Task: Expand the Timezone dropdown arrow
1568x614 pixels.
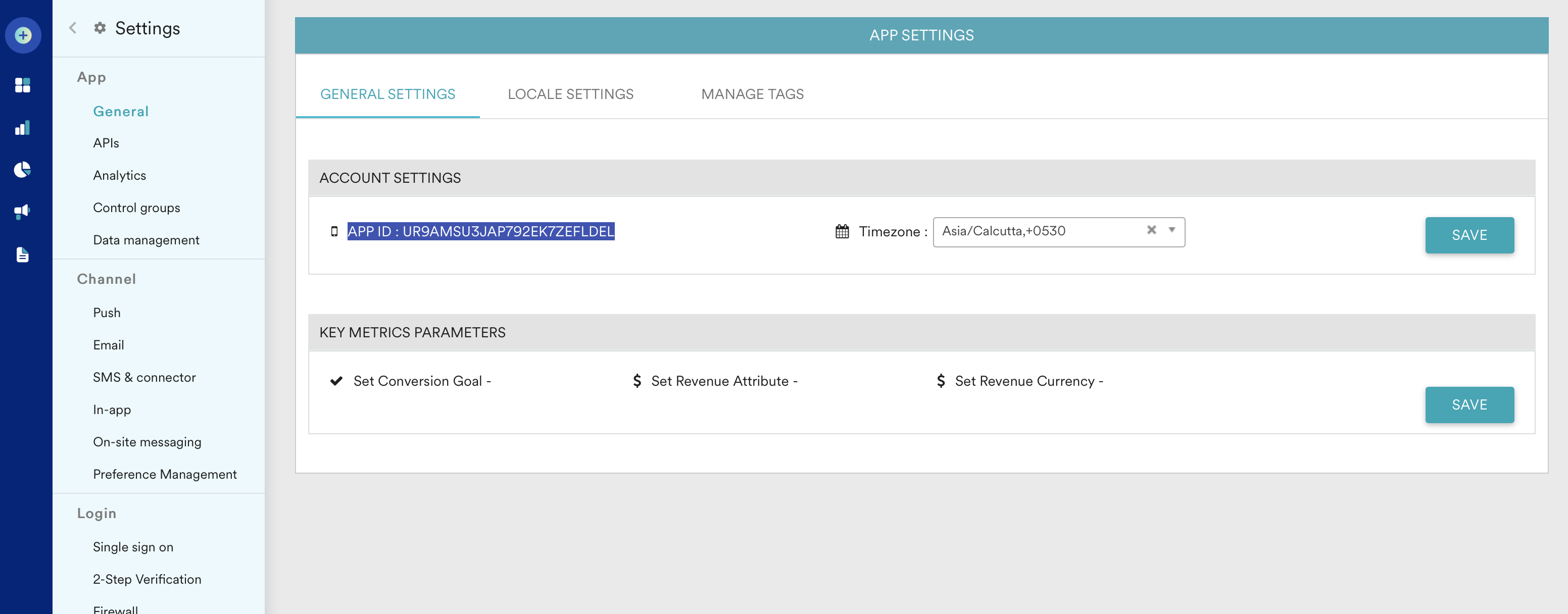Action: 1171,230
